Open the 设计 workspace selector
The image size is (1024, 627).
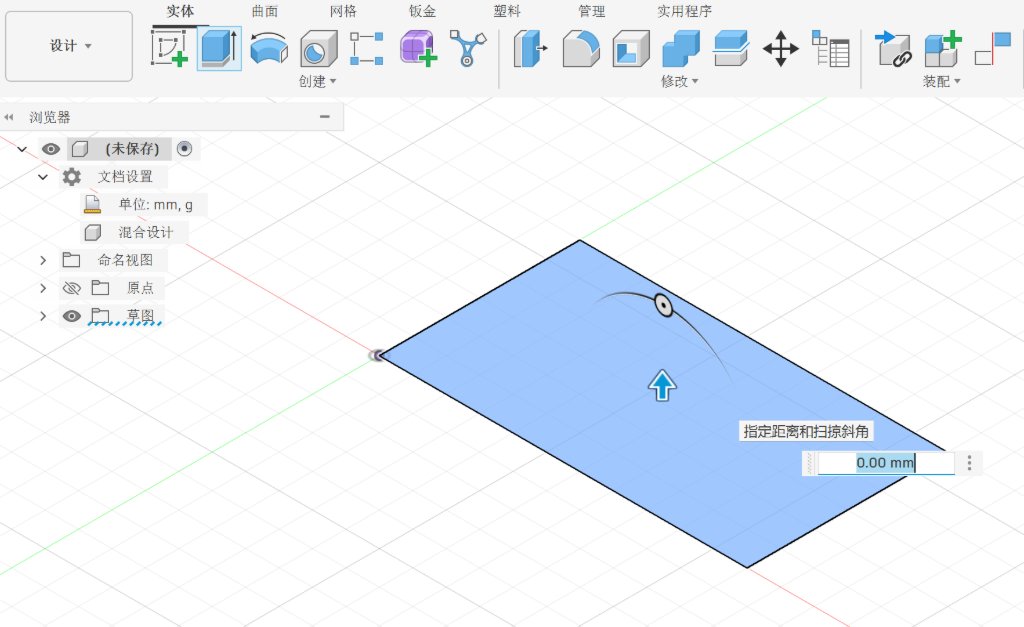pyautogui.click(x=67, y=45)
